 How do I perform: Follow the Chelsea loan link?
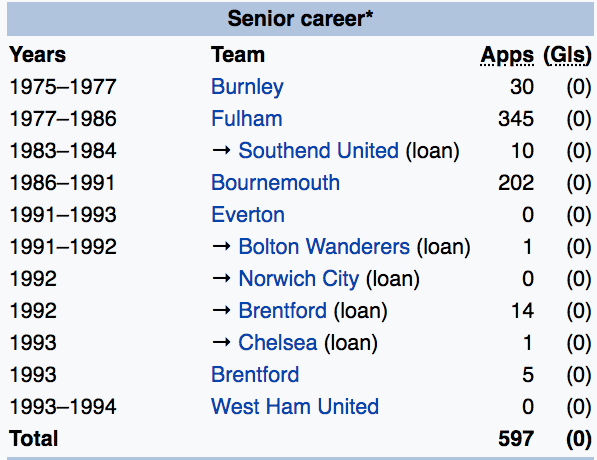[x=278, y=342]
